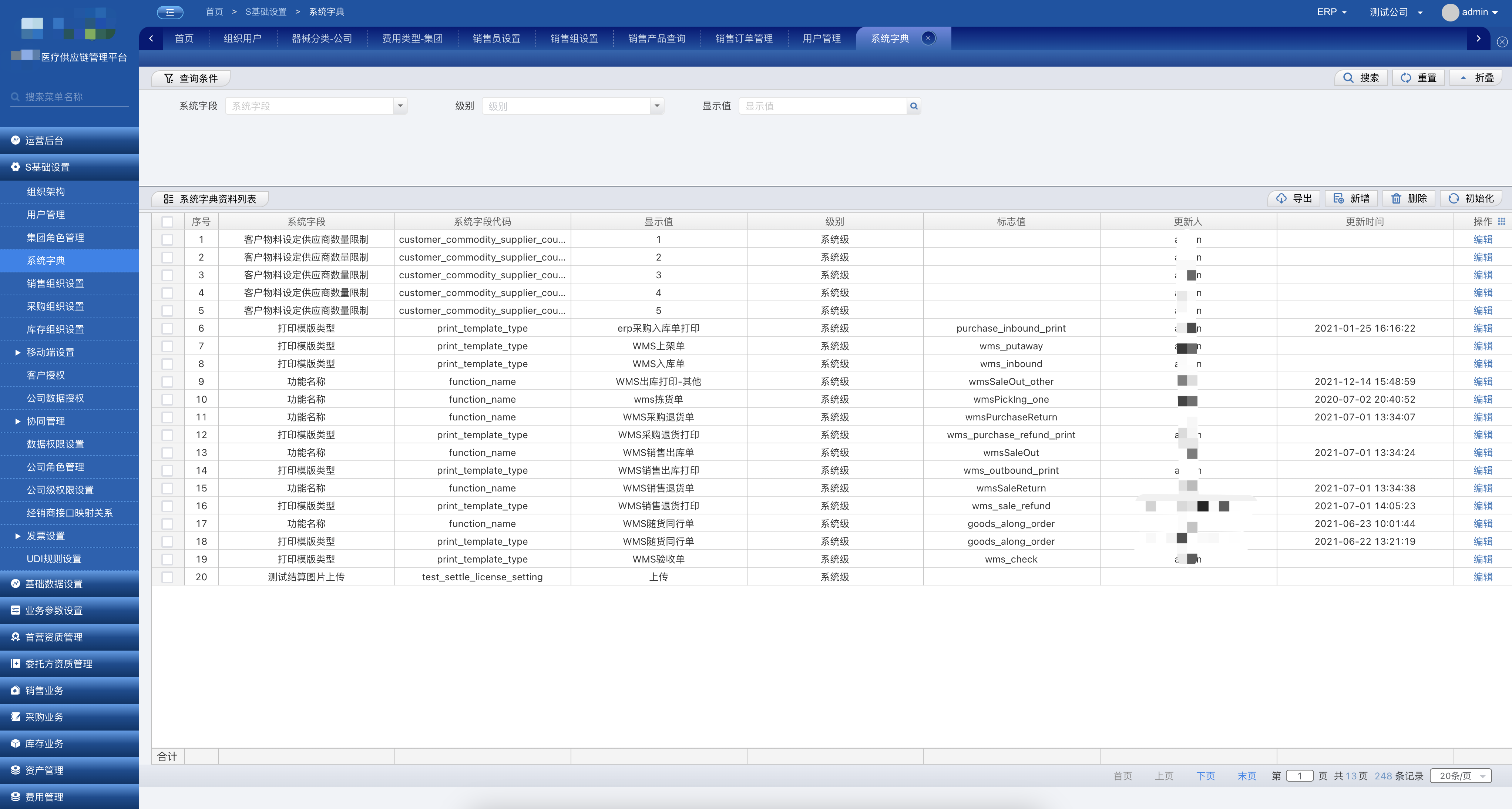Click 重置 reset button
Screen dimensions: 1512x809
[1418, 77]
